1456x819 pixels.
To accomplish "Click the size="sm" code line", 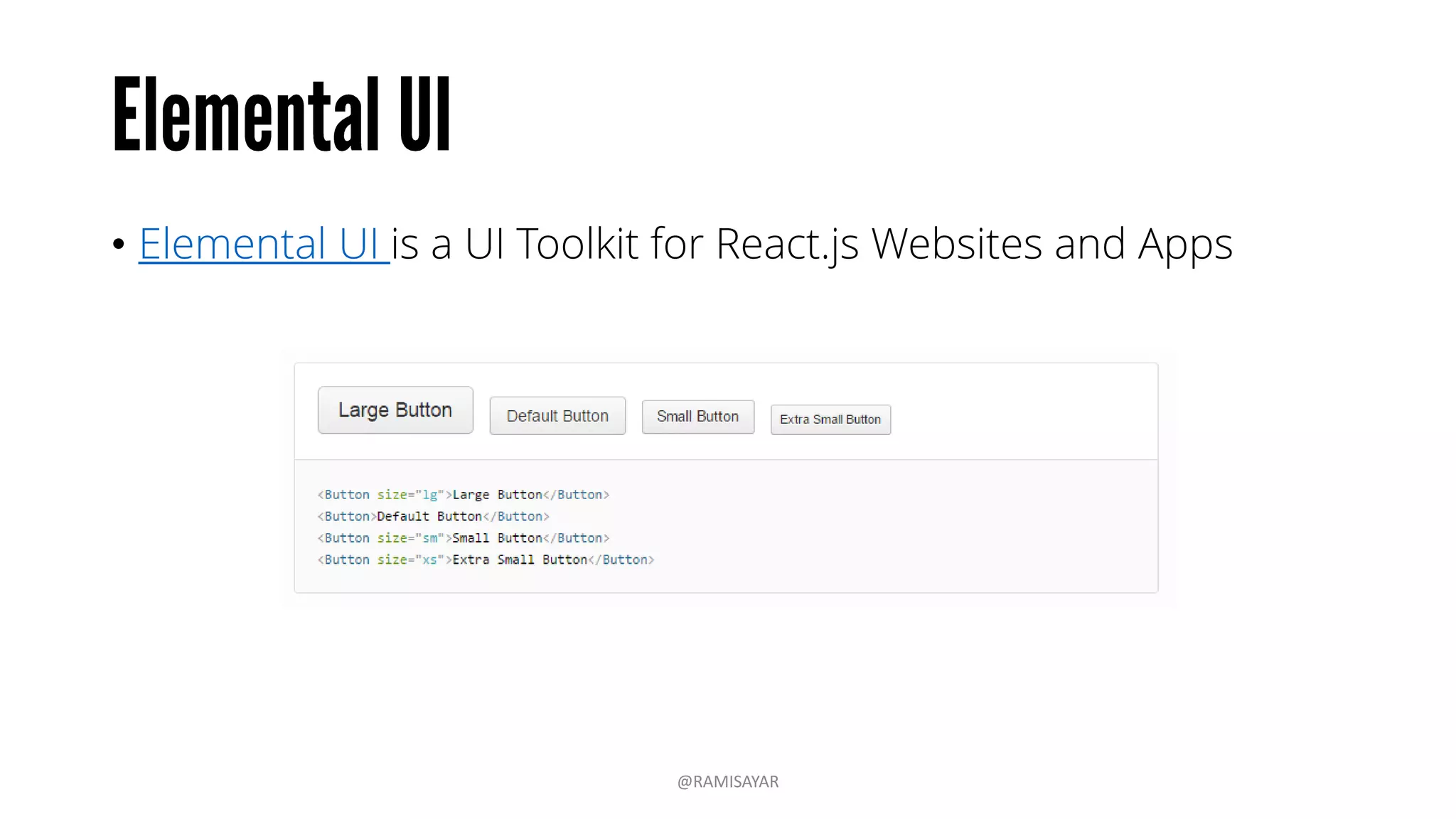I will [x=463, y=538].
